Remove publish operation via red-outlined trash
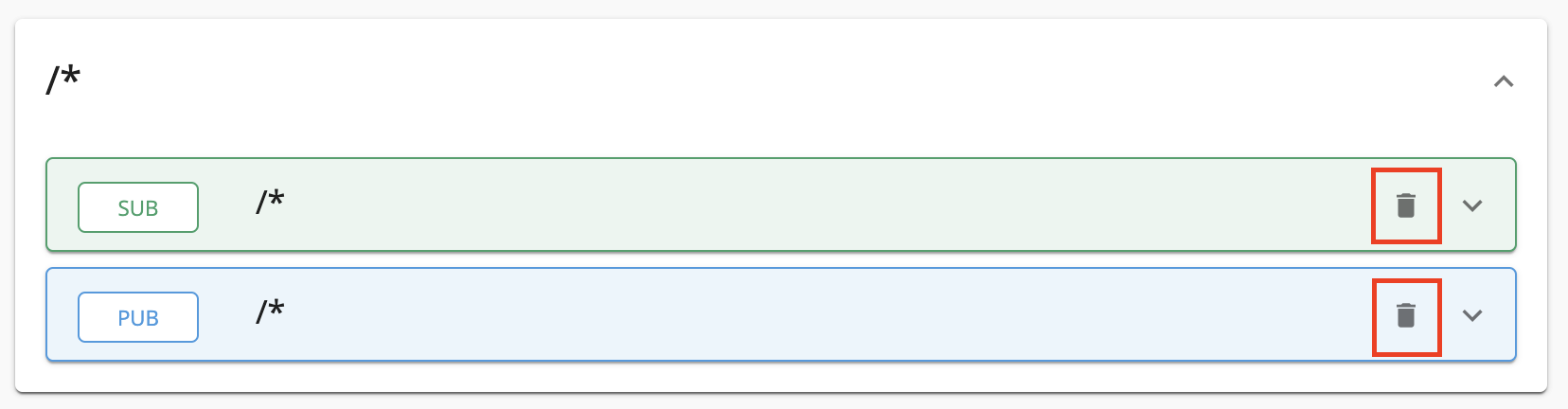 tap(1406, 315)
